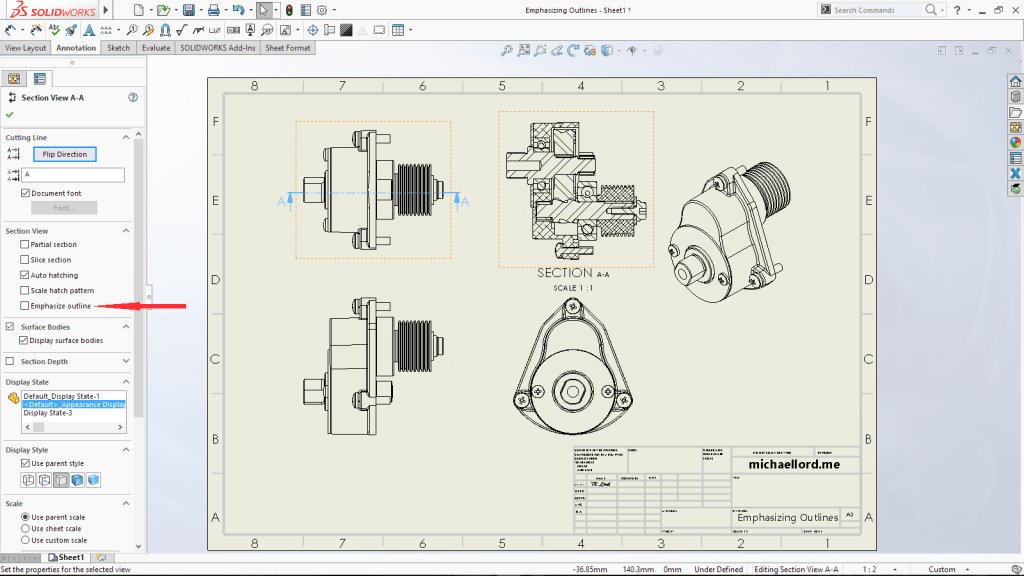Click the Rebuild traffic light icon
Screen dimensions: 1024x576
click(289, 10)
